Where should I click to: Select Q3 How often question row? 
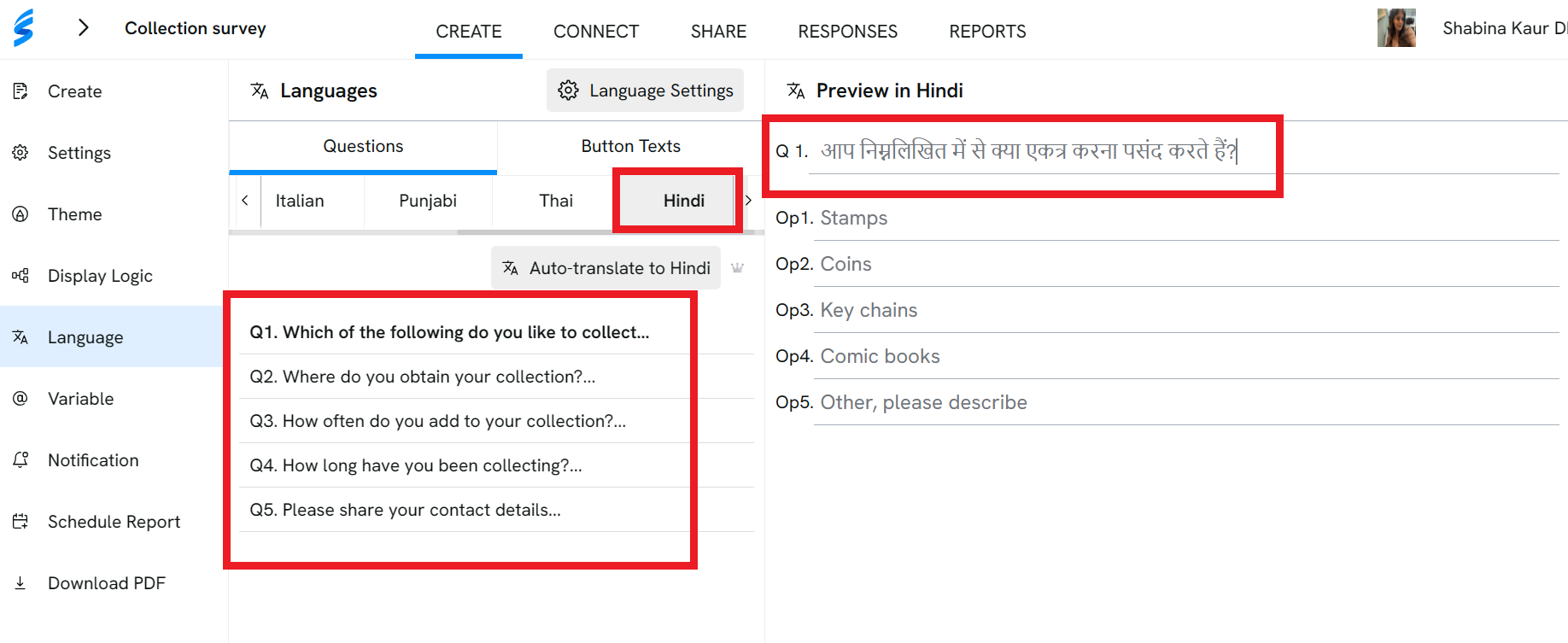[x=496, y=421]
